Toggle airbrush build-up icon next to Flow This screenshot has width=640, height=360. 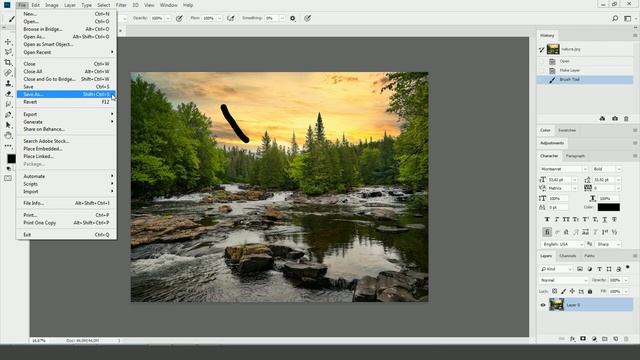click(x=231, y=18)
